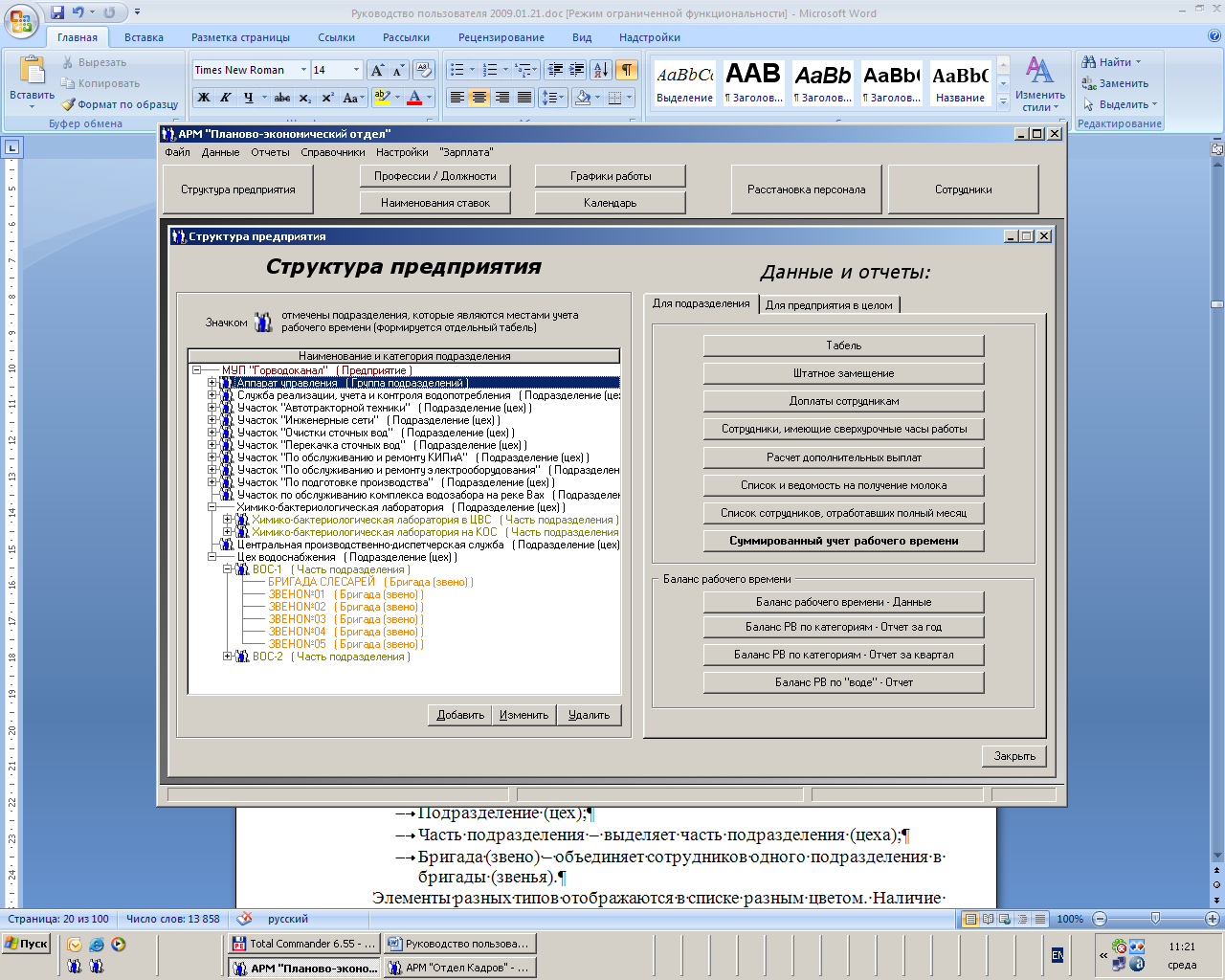This screenshot has width=1225, height=980.
Task: Toggle Bold (Ж) formatting
Action: click(204, 98)
